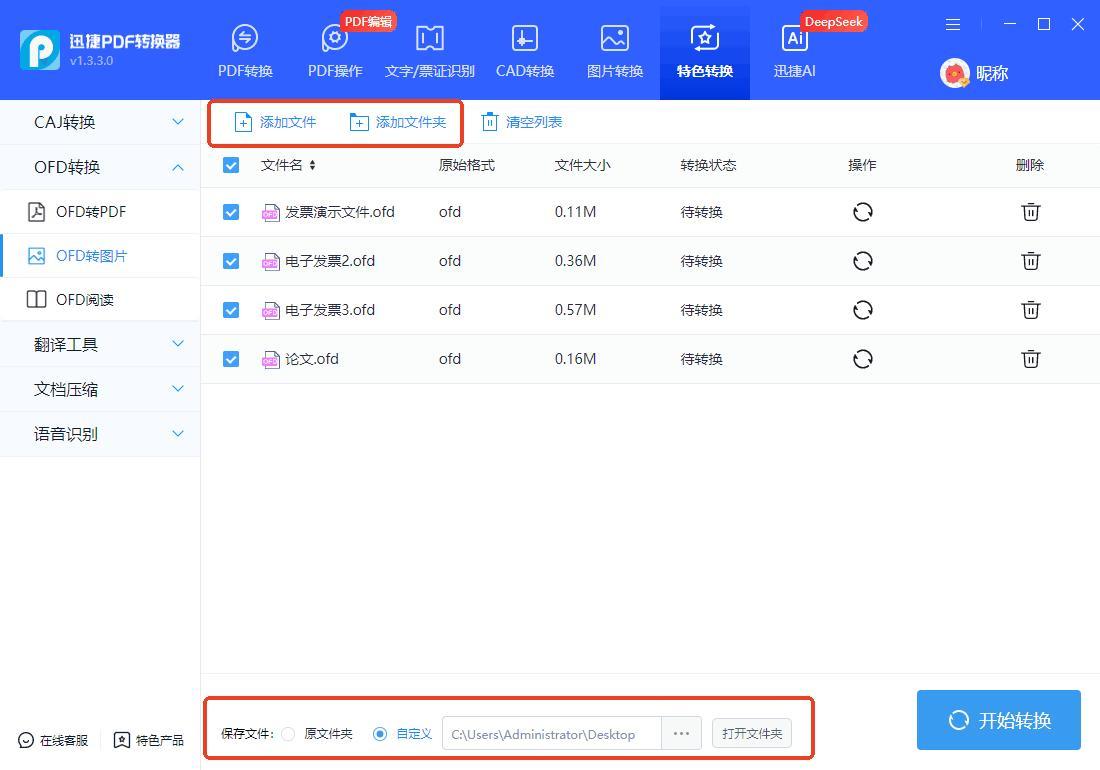This screenshot has height=770, width=1100.
Task: Uncheck the 电子发票3.ofd checkbox
Action: pos(231,310)
